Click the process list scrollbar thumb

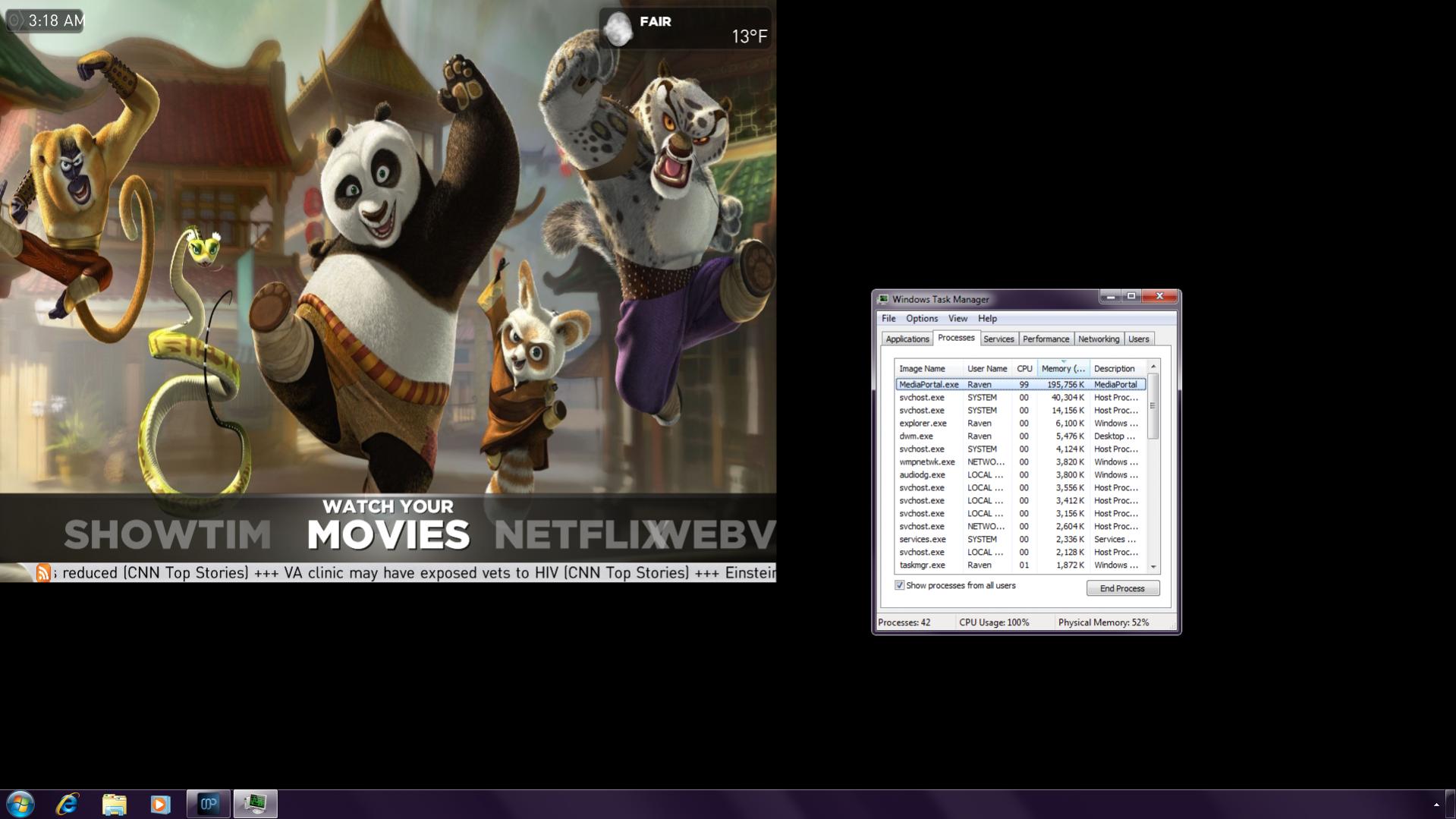coord(1153,406)
